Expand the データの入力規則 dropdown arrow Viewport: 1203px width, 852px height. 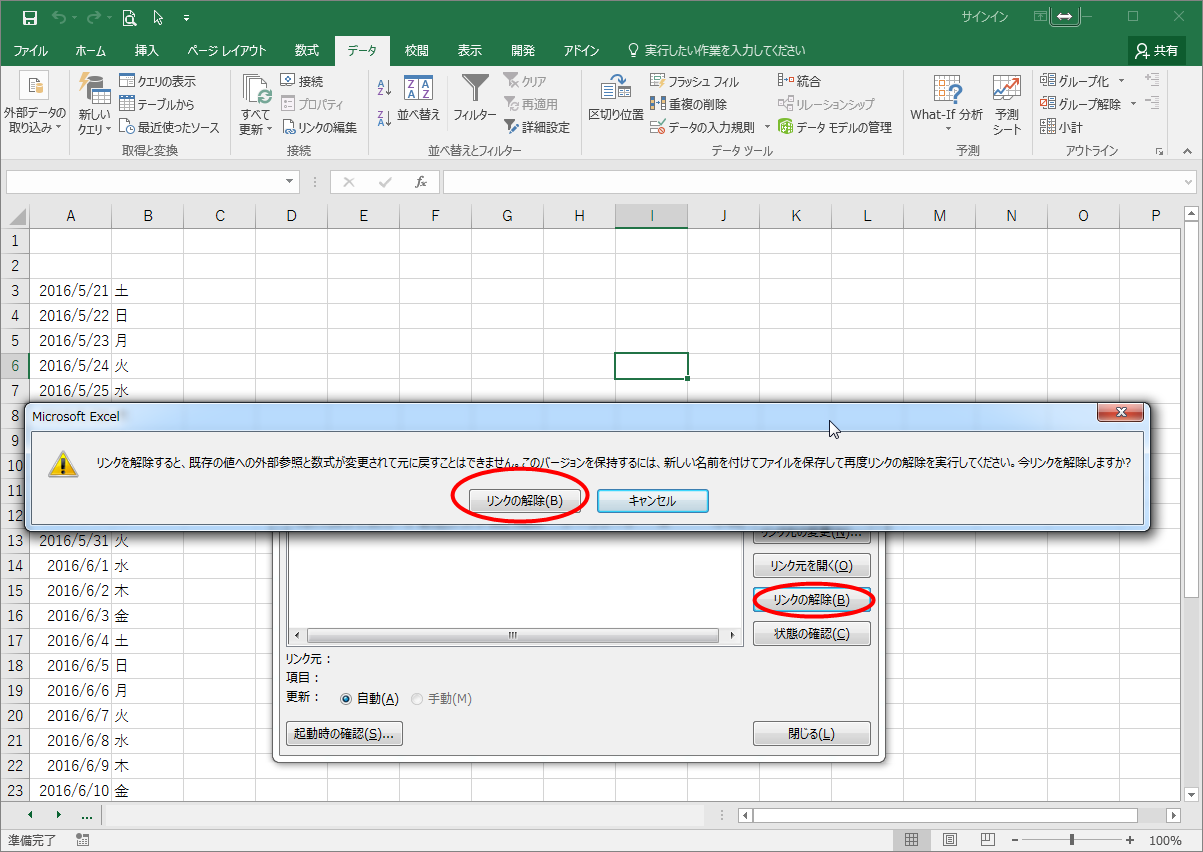click(x=767, y=127)
